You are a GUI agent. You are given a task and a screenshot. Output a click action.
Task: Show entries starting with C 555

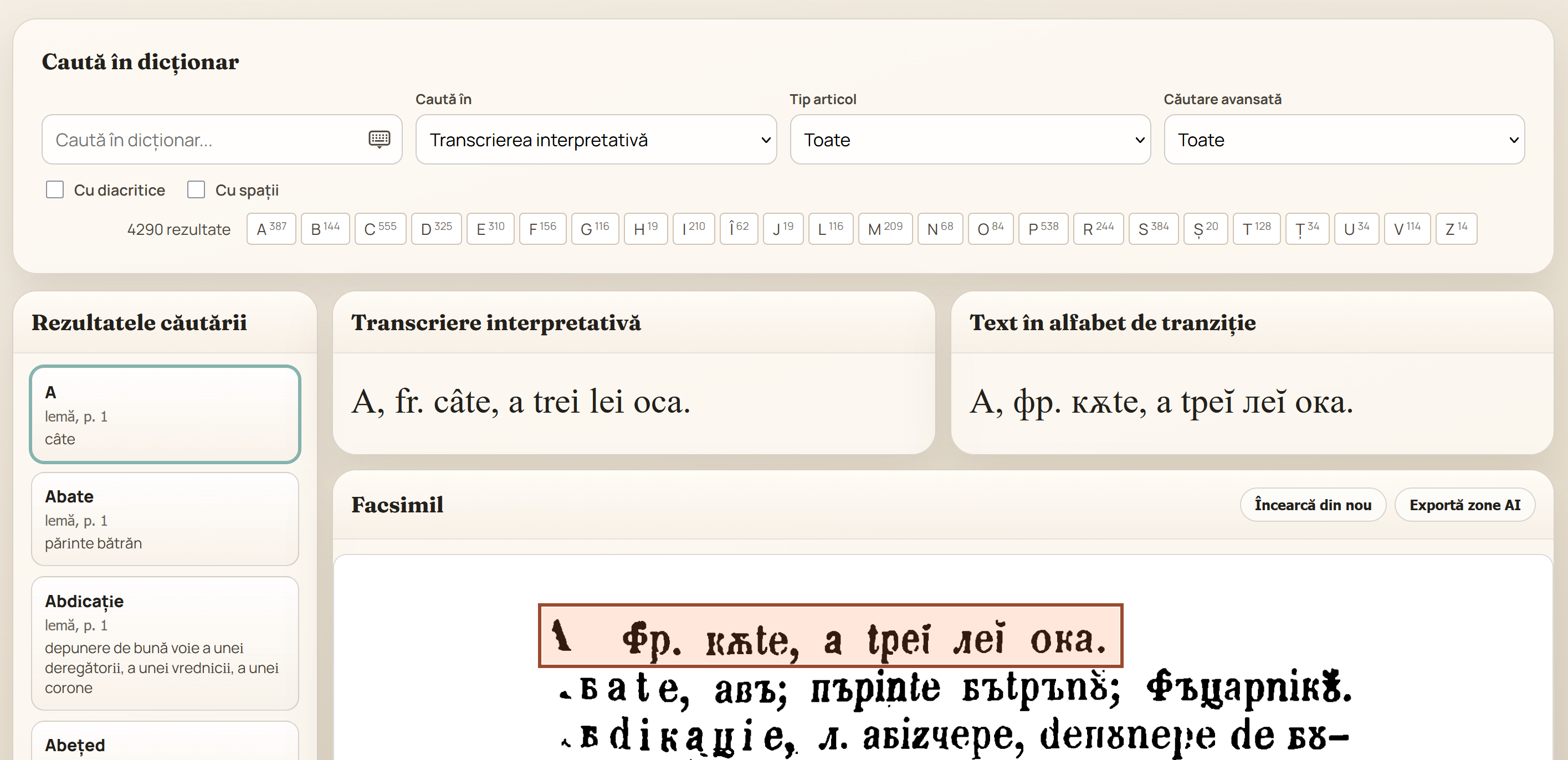(x=381, y=229)
